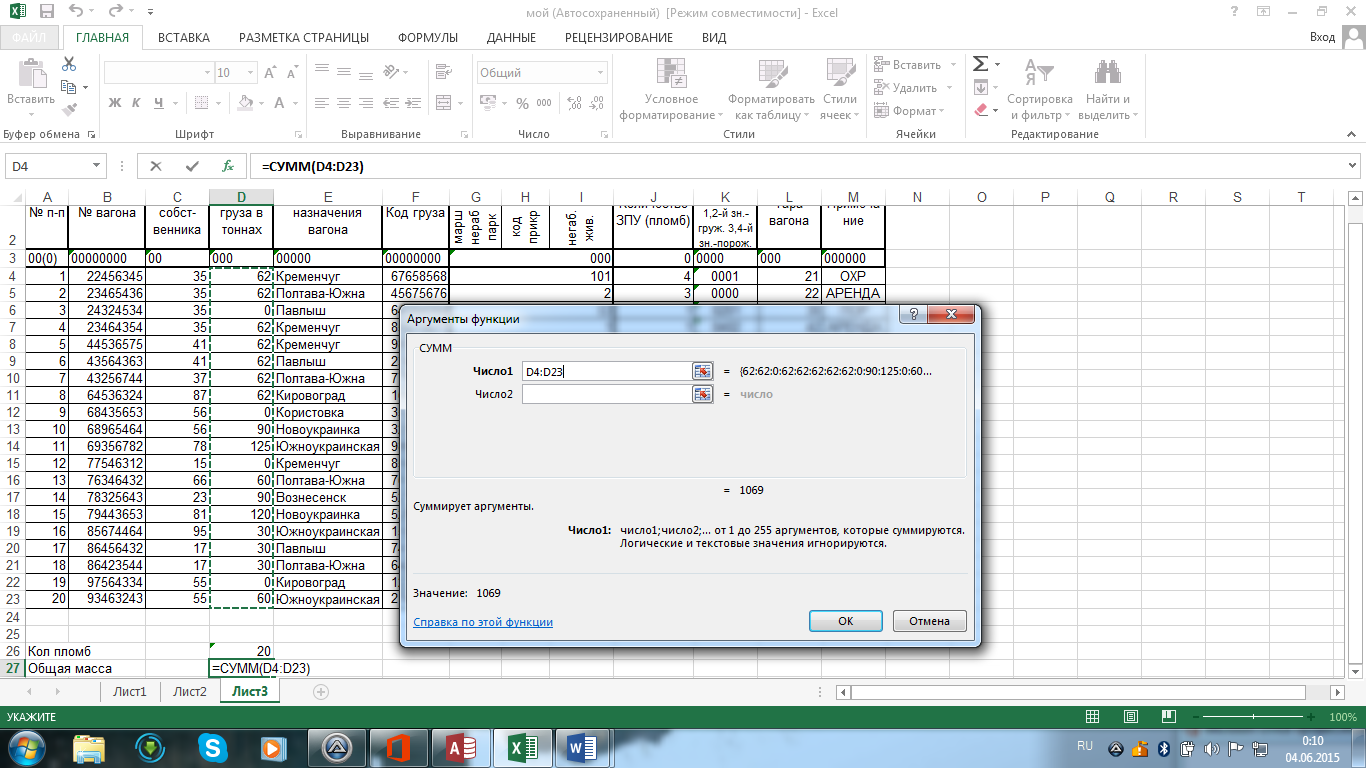Toggle italic formatting (К)
The image size is (1366, 768).
point(136,102)
